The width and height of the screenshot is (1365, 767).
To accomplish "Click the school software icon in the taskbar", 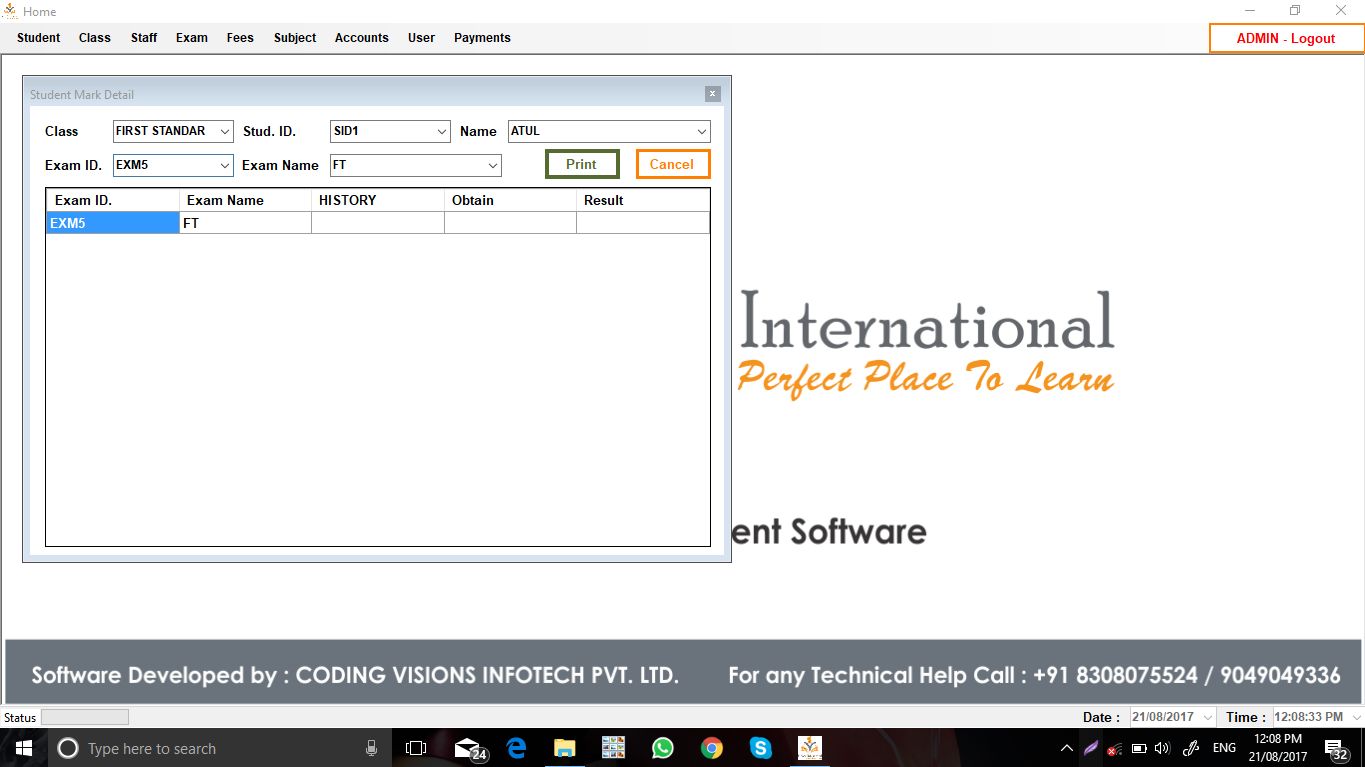I will pyautogui.click(x=809, y=748).
